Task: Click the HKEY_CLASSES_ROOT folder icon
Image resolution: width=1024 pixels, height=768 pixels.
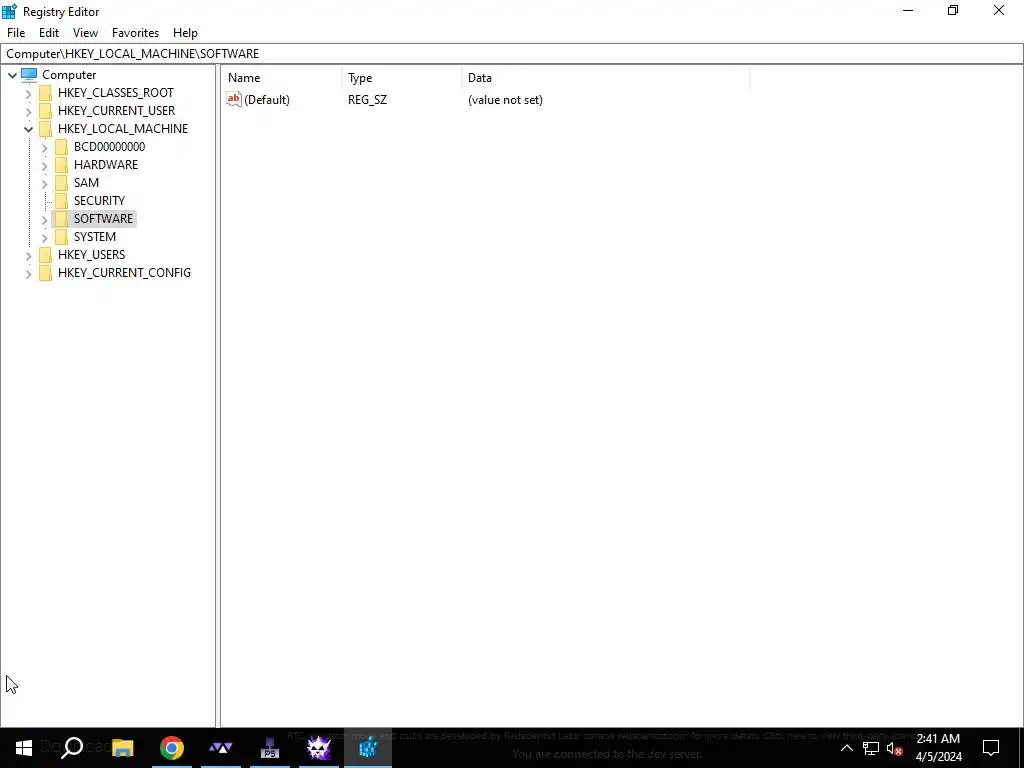Action: click(46, 93)
